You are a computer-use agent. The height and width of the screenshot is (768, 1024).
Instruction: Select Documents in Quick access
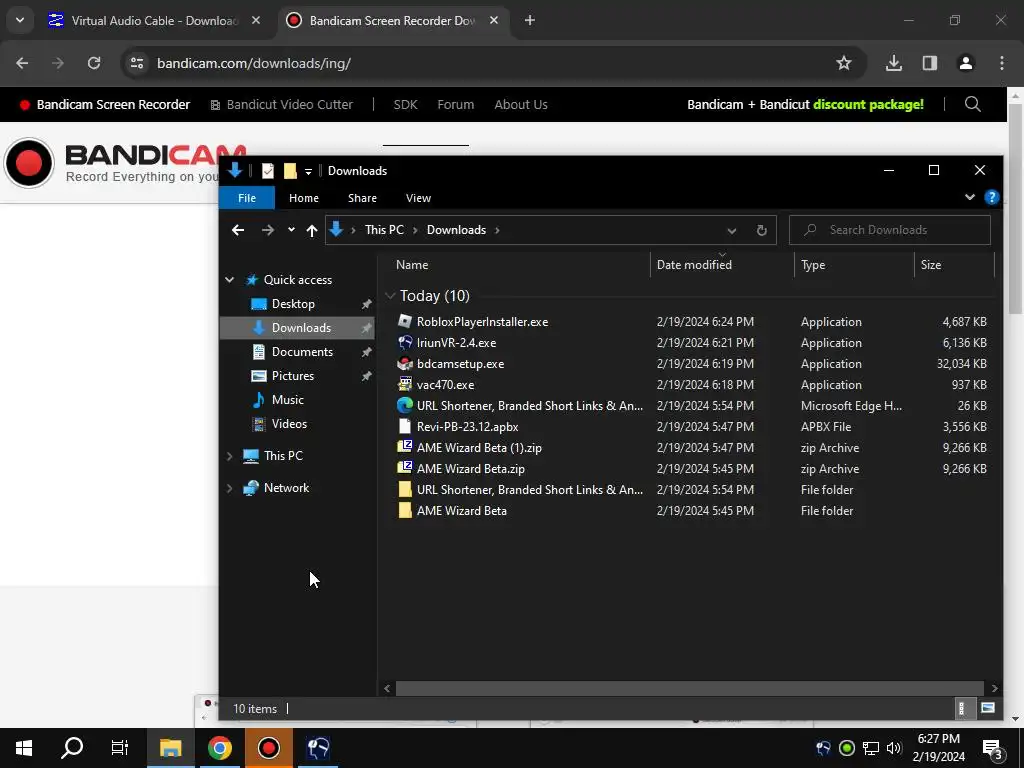pyautogui.click(x=302, y=352)
